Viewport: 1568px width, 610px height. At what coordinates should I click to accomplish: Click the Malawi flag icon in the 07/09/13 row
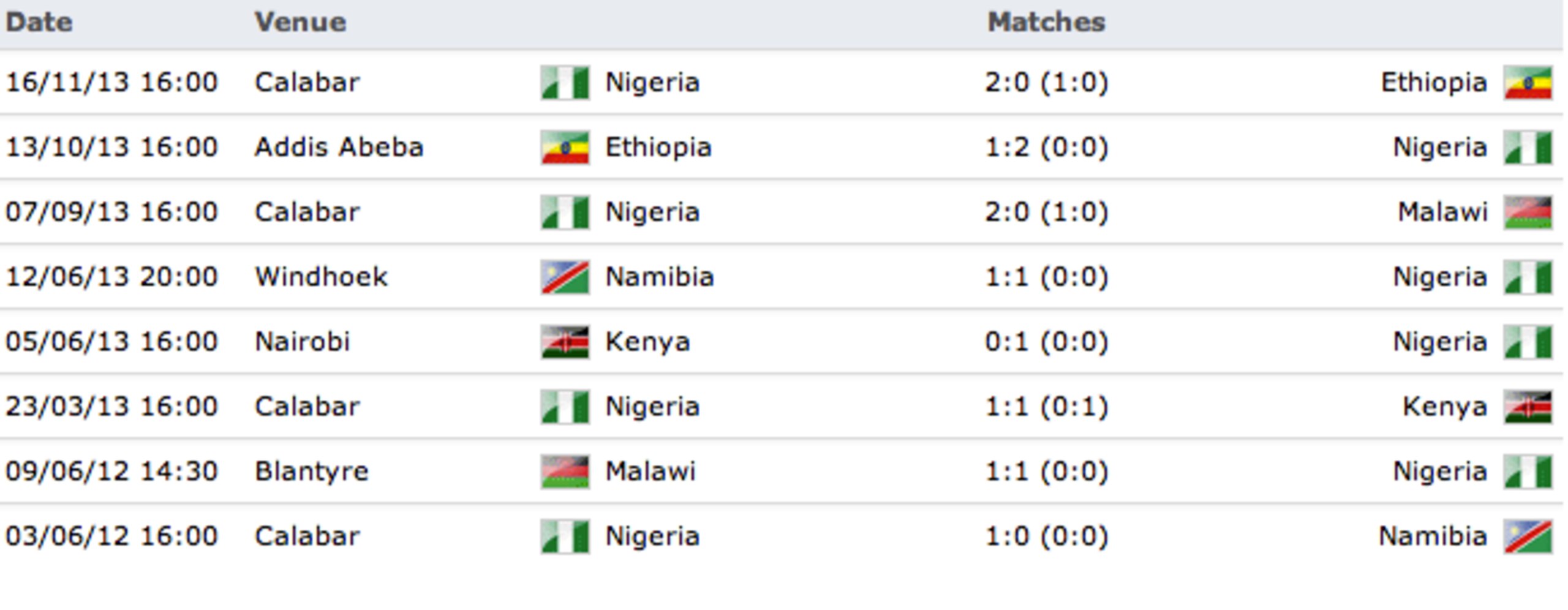click(1528, 213)
